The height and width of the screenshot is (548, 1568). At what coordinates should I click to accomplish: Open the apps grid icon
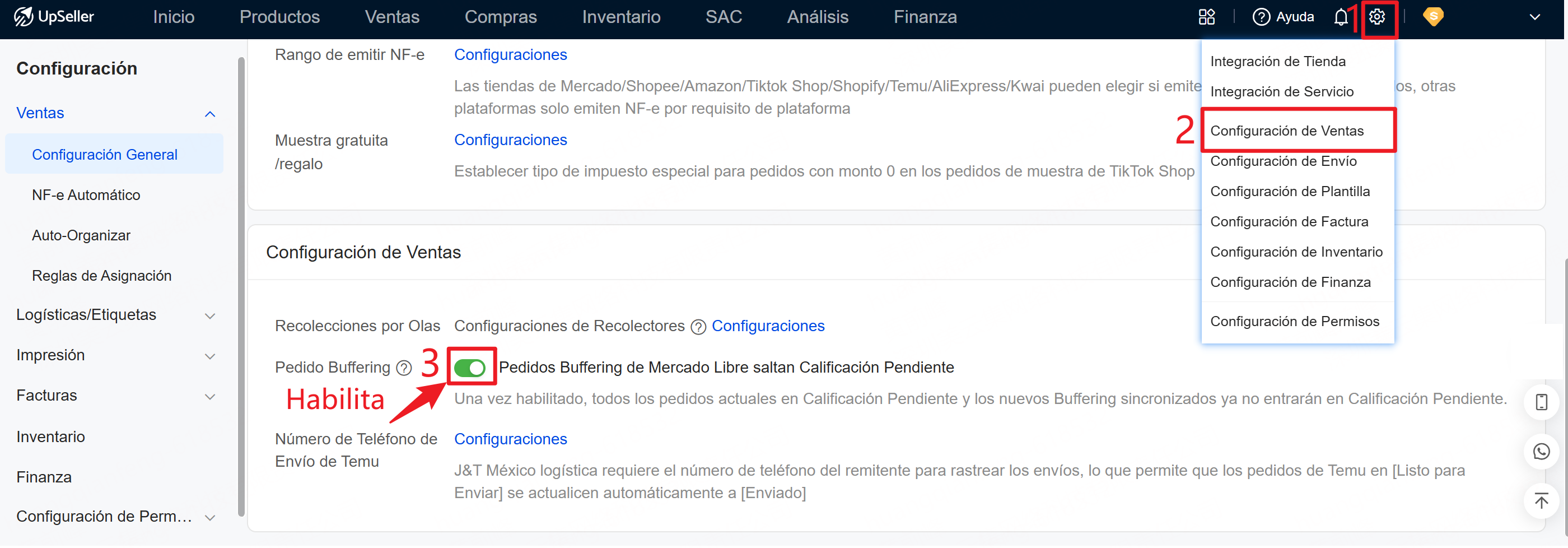tap(1206, 16)
